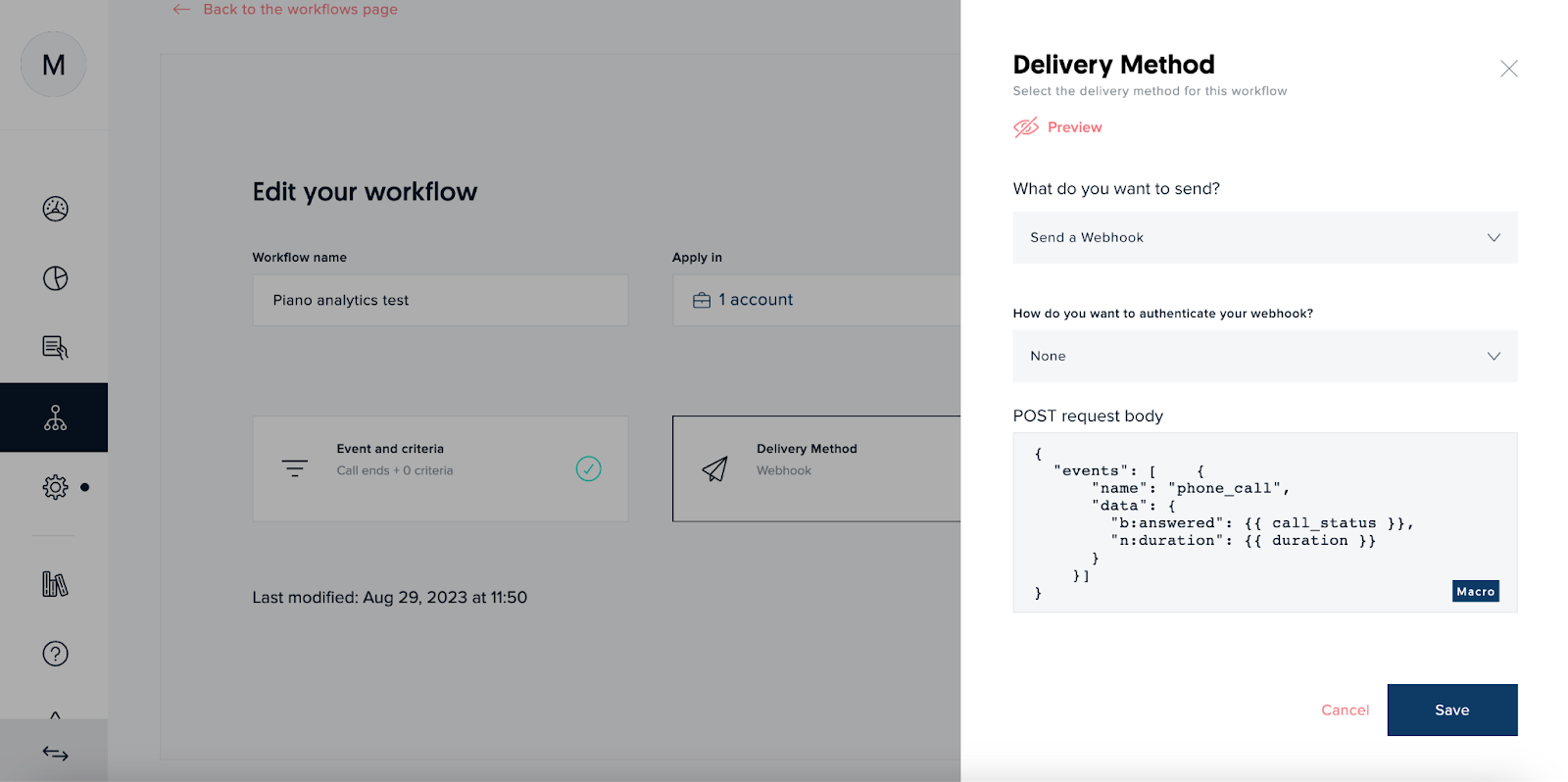Toggle the Preview eye icon

point(1026,127)
